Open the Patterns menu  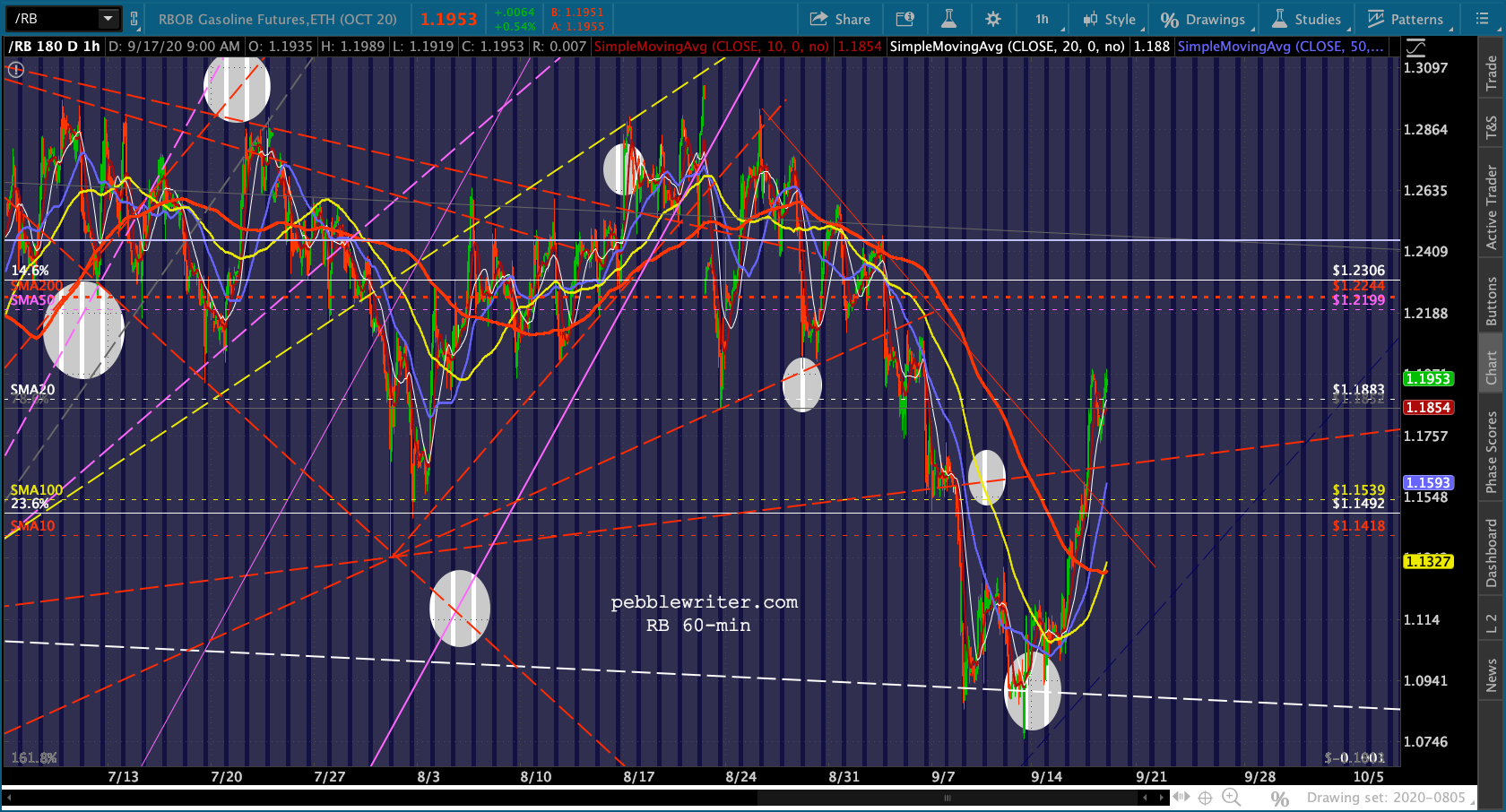click(1405, 19)
